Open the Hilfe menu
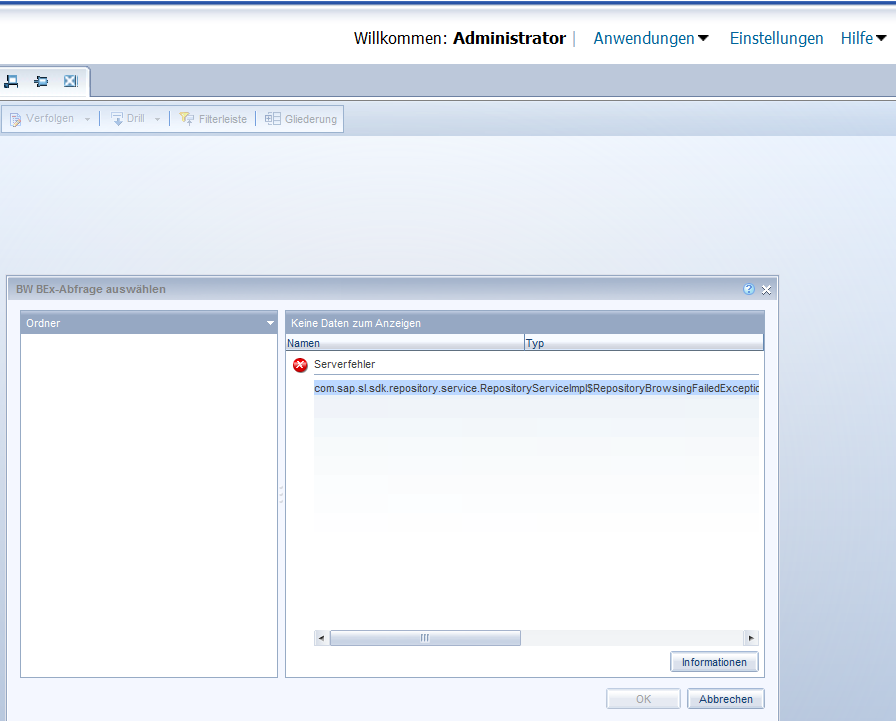896x721 pixels. pos(863,38)
